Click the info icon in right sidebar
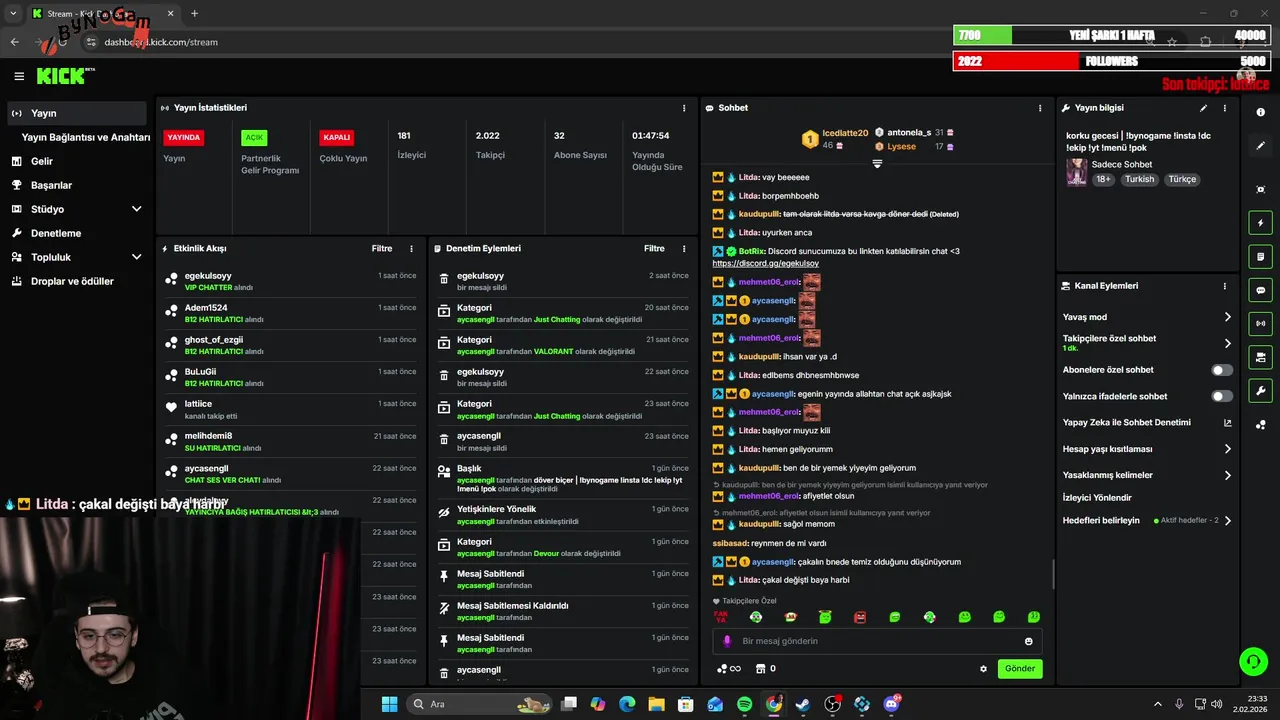 tap(1261, 113)
